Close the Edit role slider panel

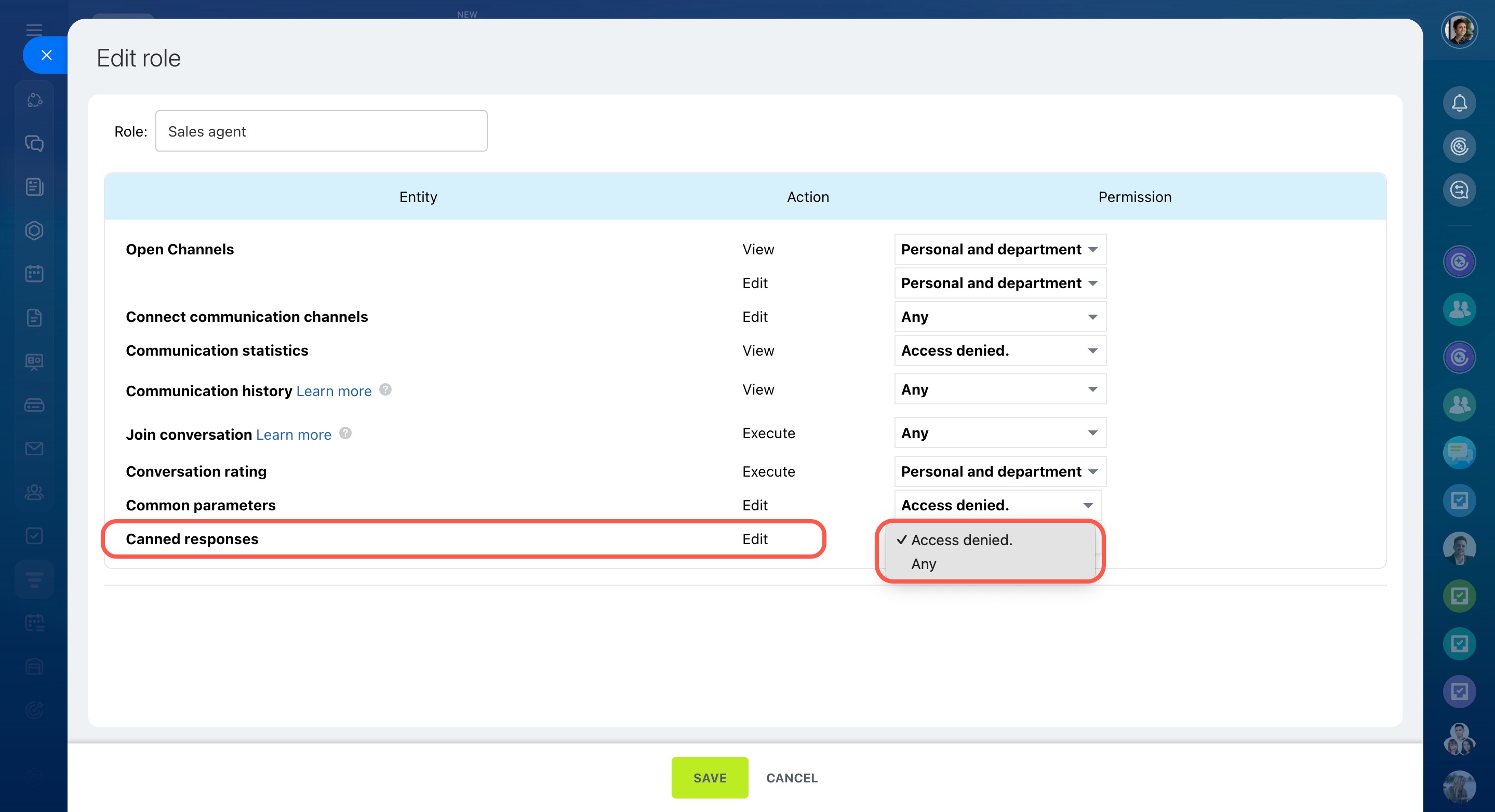46,55
